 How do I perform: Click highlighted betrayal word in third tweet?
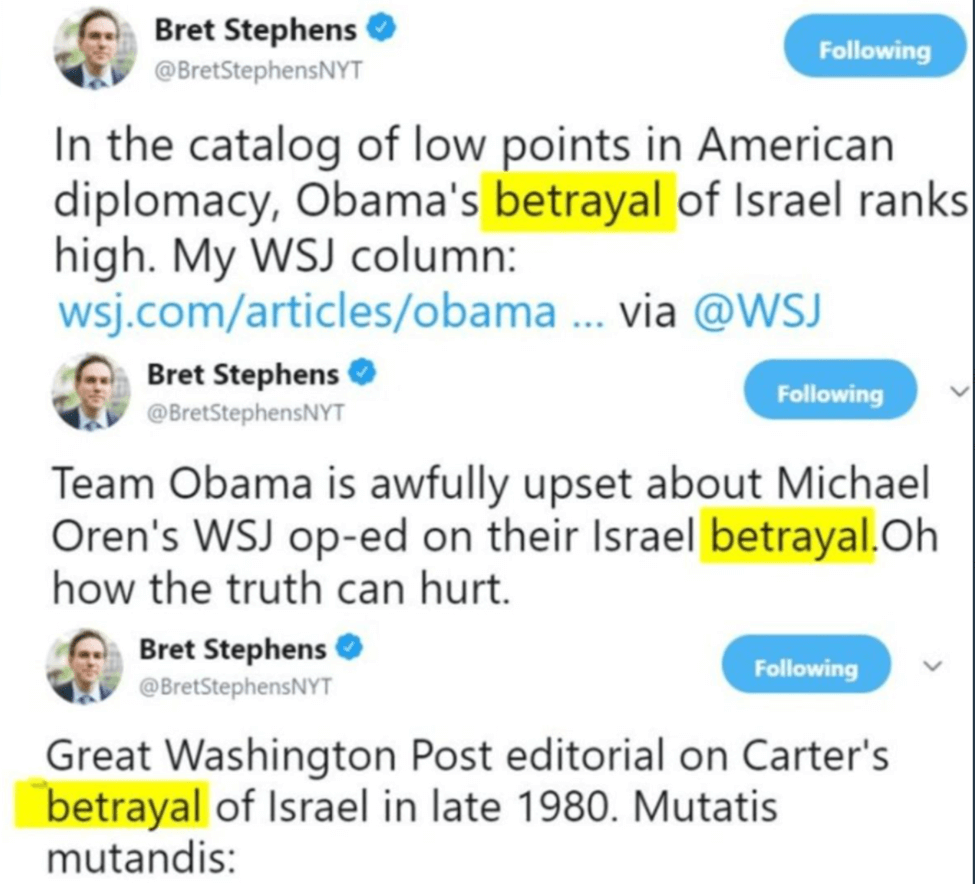coord(124,805)
